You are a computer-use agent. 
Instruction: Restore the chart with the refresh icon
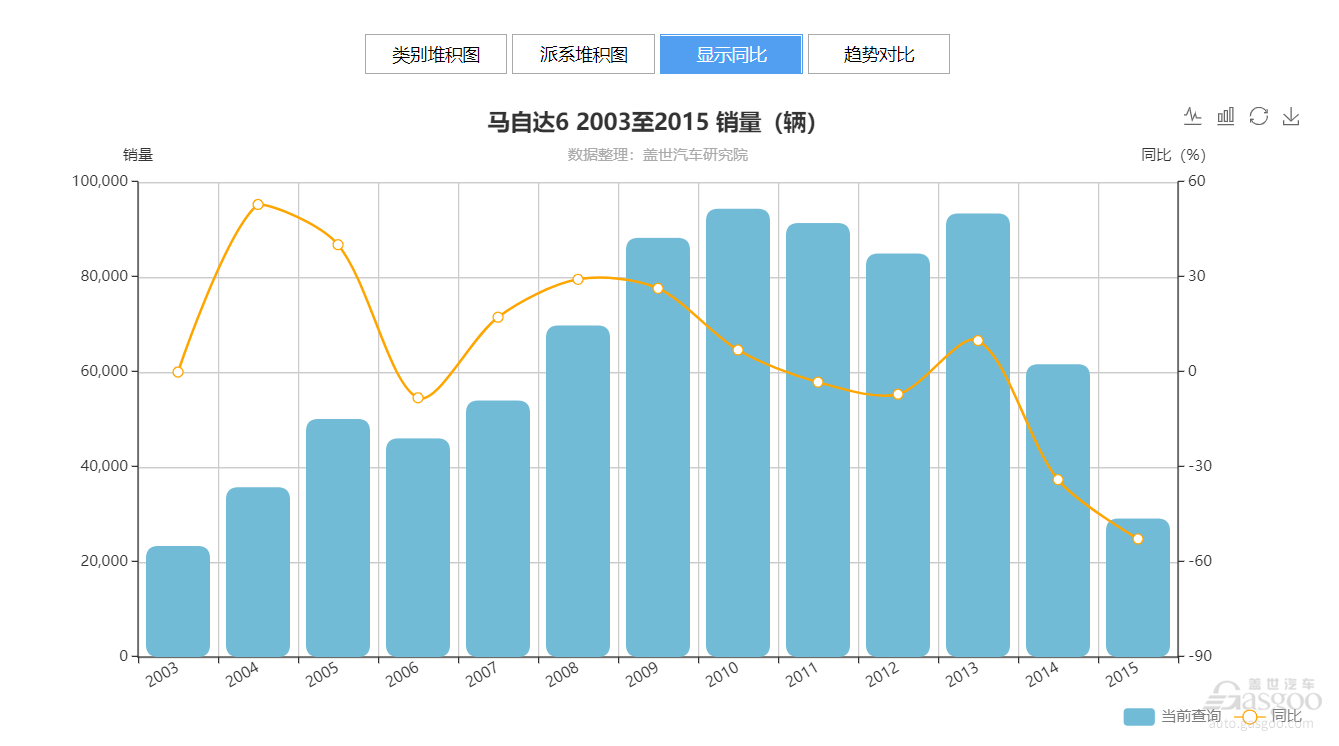point(1259,116)
